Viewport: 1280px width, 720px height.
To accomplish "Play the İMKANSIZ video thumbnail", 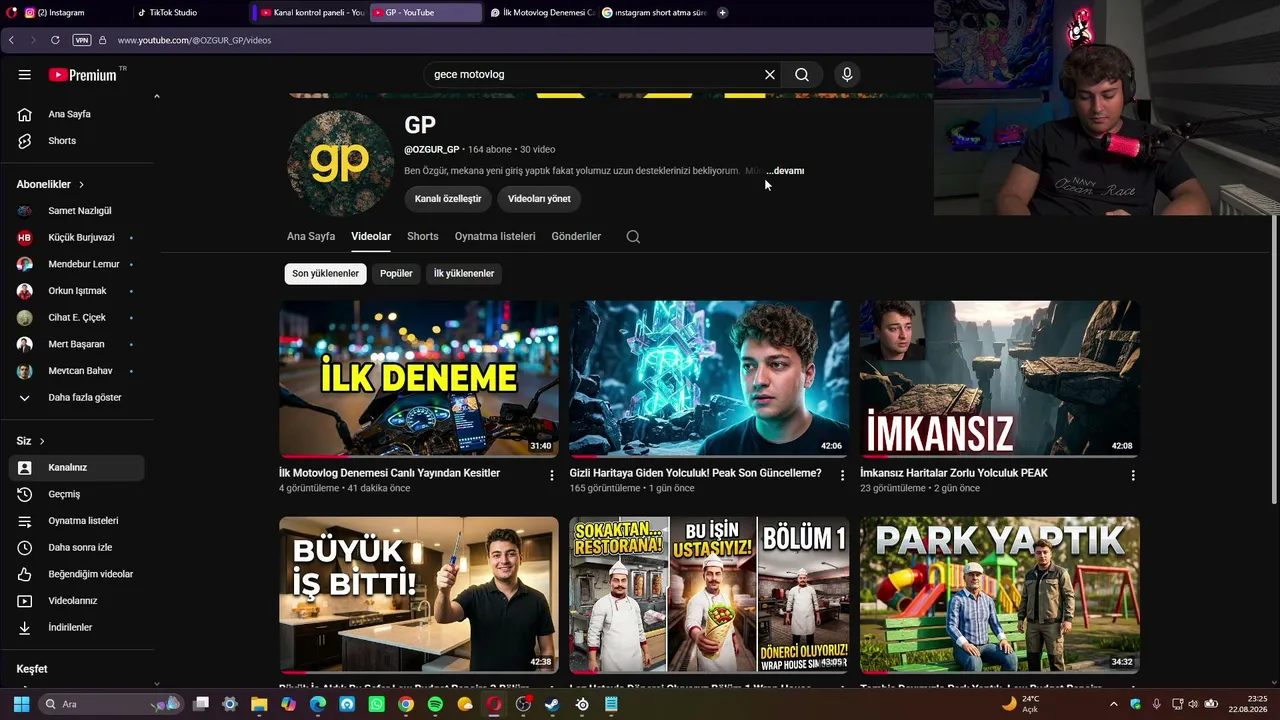I will 1000,379.
